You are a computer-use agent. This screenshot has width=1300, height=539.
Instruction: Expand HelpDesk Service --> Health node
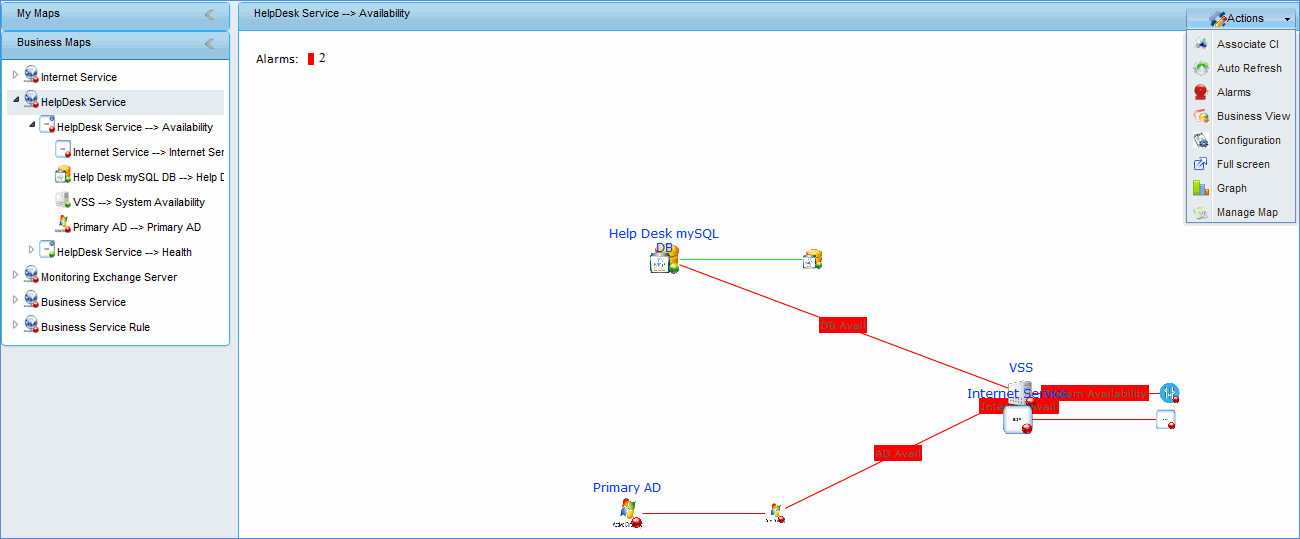(x=31, y=251)
